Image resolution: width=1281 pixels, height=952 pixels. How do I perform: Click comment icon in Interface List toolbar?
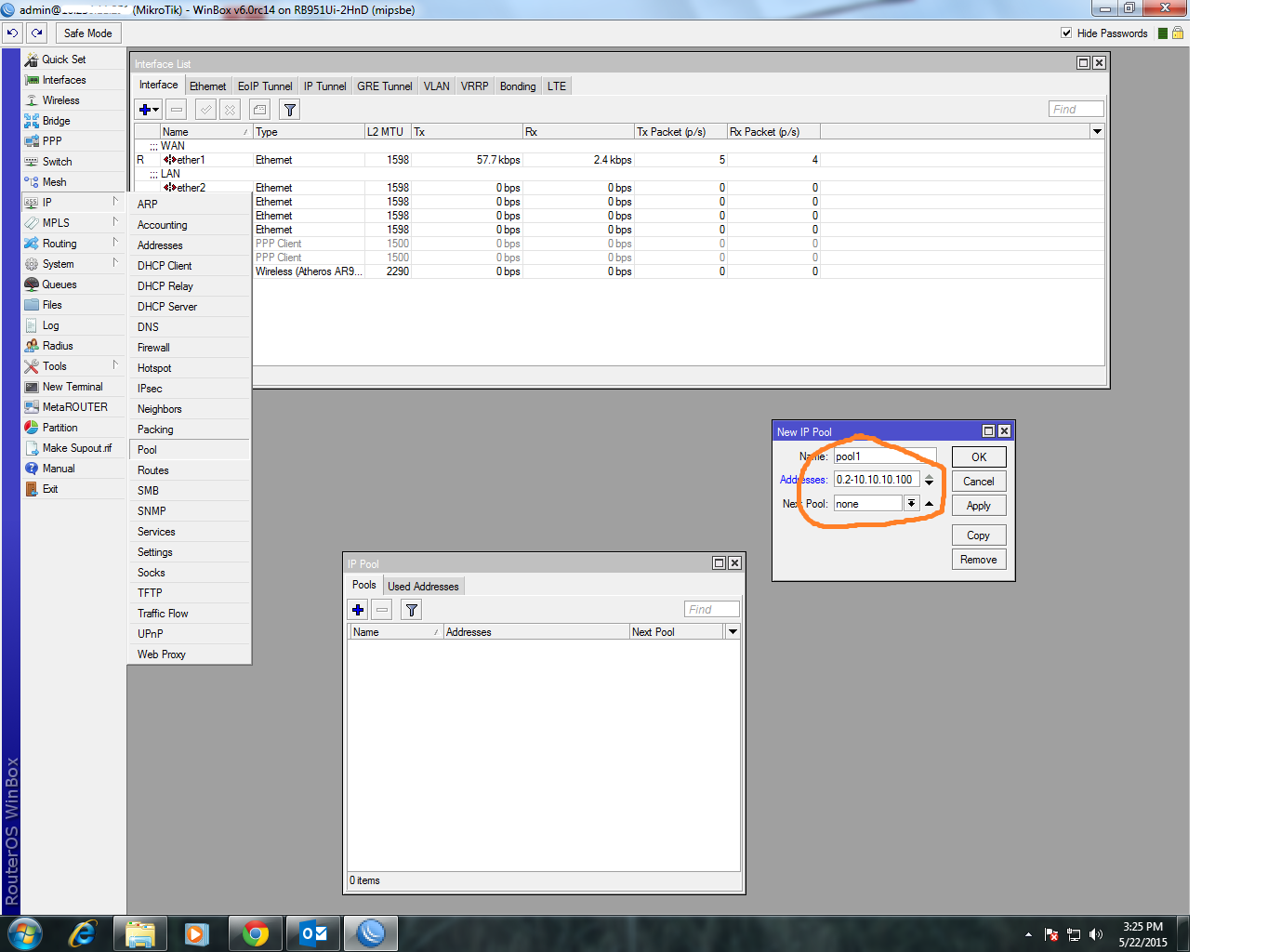tap(260, 110)
